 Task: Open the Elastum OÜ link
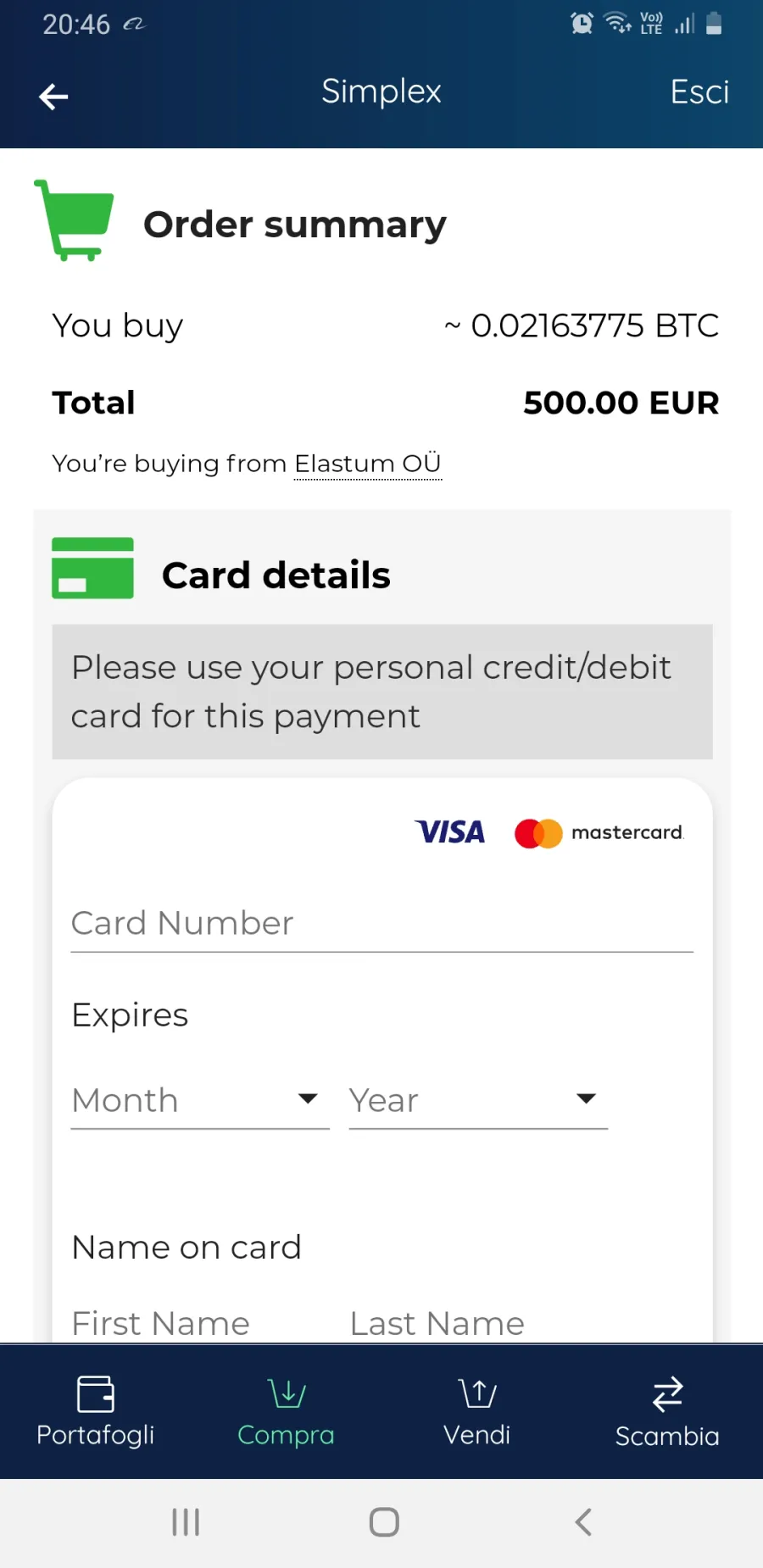pos(368,464)
